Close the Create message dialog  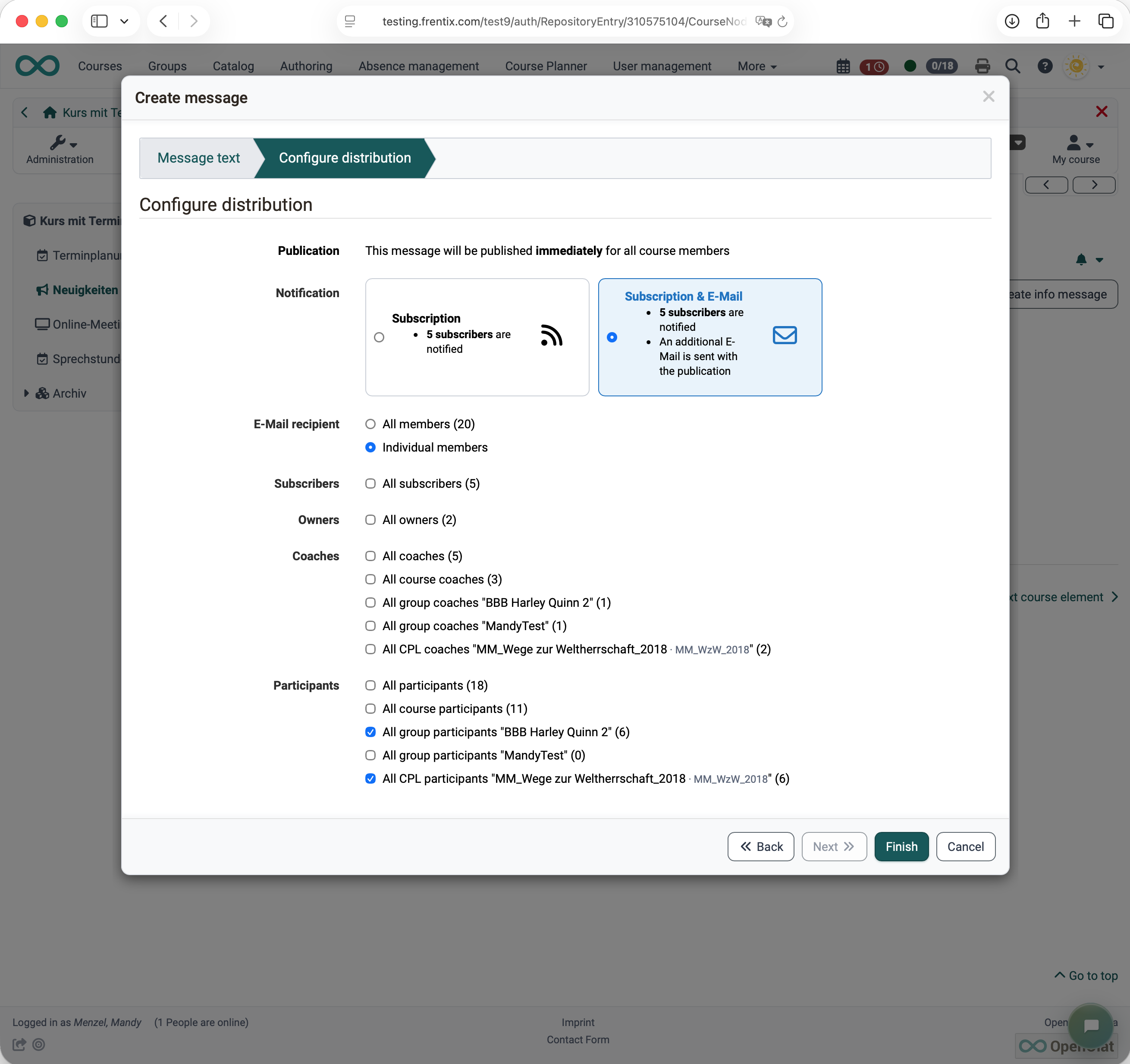989,97
